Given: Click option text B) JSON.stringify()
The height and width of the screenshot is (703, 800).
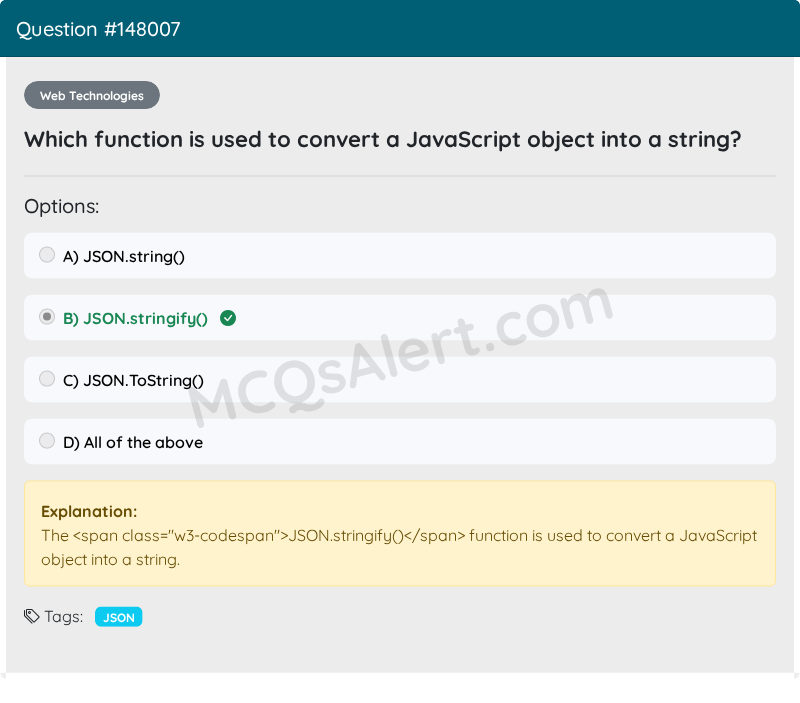Looking at the screenshot, I should (135, 319).
